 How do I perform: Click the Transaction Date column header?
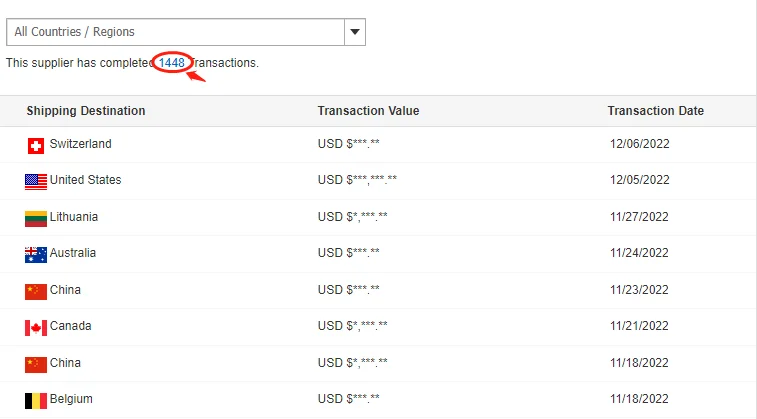[x=655, y=111]
